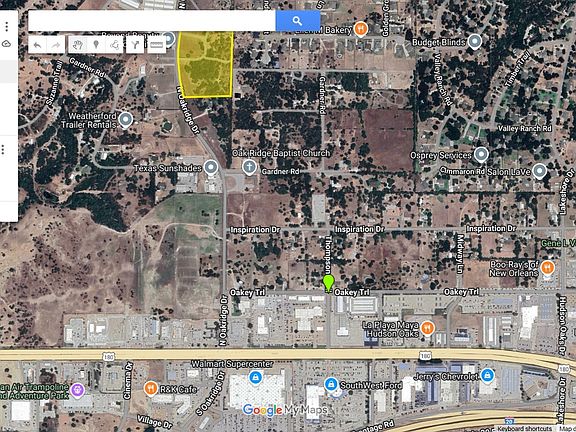Screen dimensions: 576x432
Task: Choose the add marker tool
Action: point(96,45)
